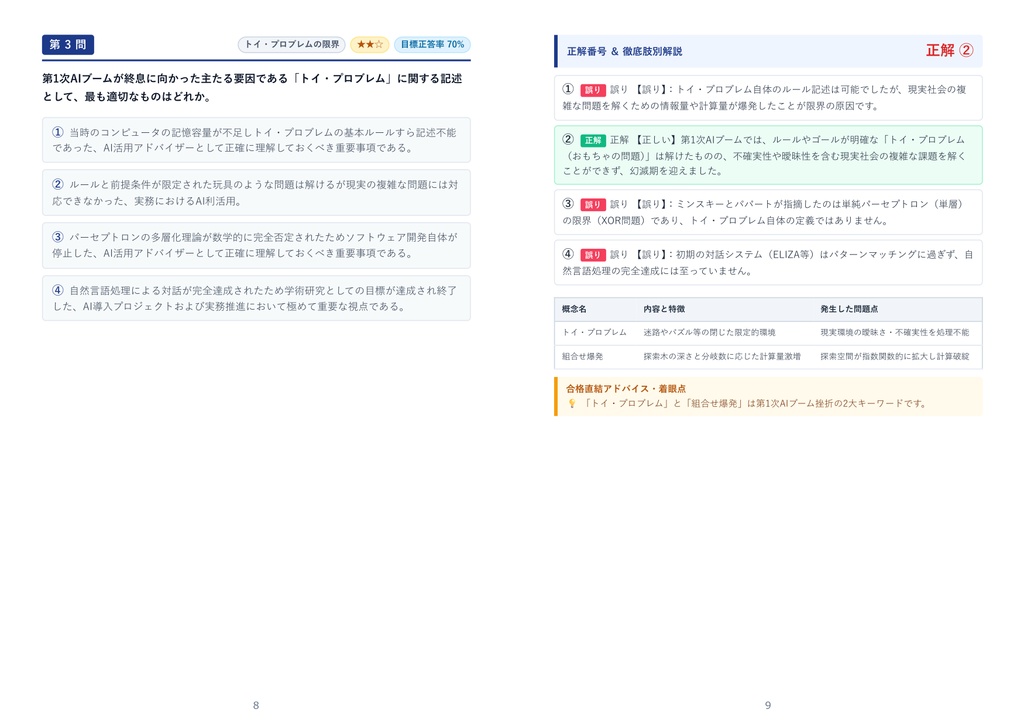Click the cell 探索空間が指数関数的に拡大し計算破綻
1024x727 pixels.
tap(895, 357)
